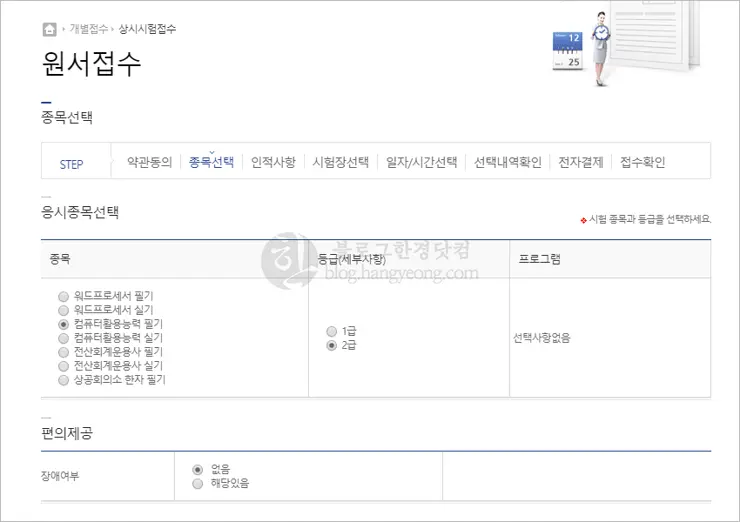740x522 pixels.
Task: Click the 장애여부 row label
Action: pyautogui.click(x=60, y=476)
